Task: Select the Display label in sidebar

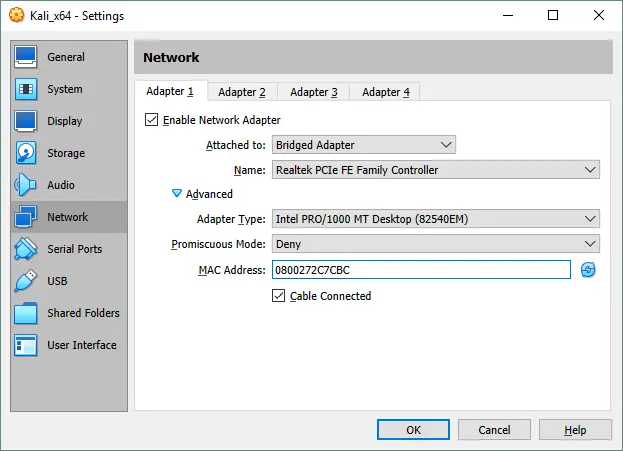Action: pos(65,121)
